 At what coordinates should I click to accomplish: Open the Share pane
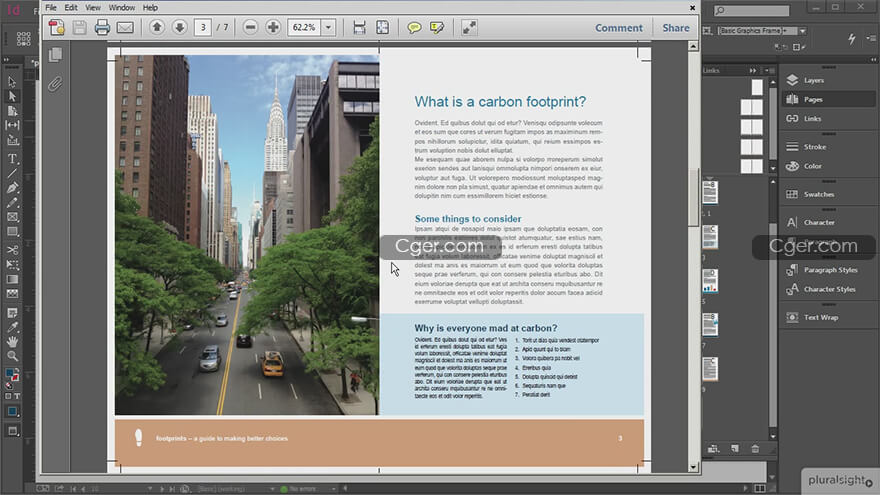[675, 28]
